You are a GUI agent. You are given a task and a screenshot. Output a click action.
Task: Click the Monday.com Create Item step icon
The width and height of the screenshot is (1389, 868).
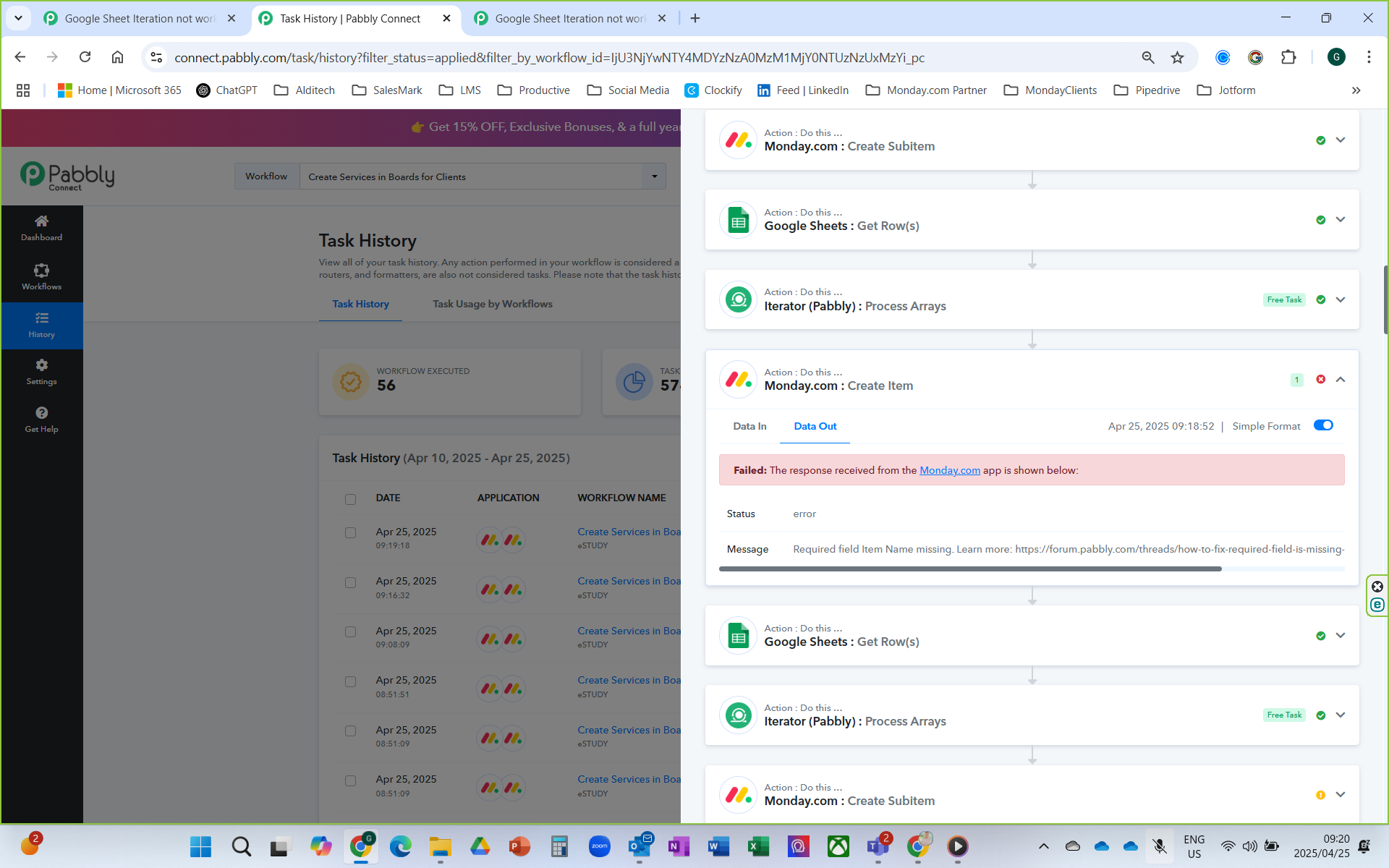click(x=738, y=379)
